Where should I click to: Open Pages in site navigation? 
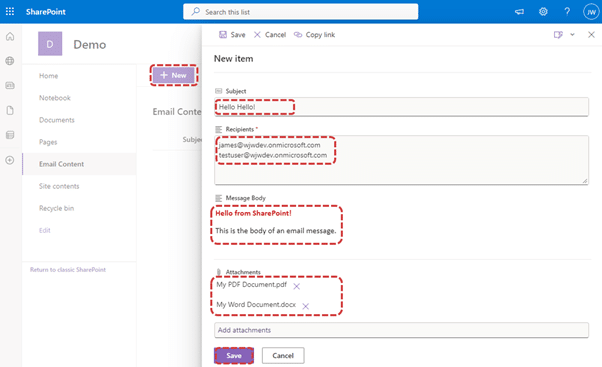(48, 142)
